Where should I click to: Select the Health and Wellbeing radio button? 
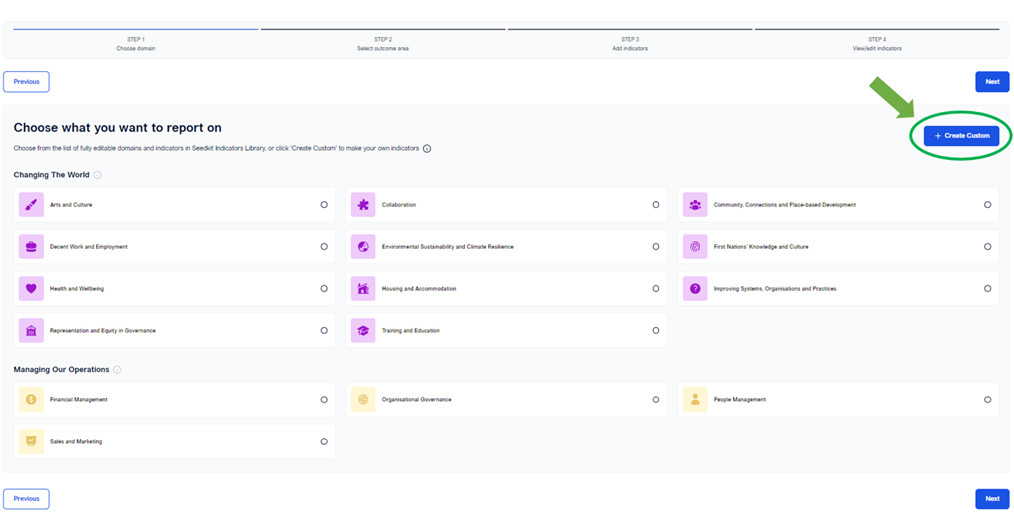[324, 288]
